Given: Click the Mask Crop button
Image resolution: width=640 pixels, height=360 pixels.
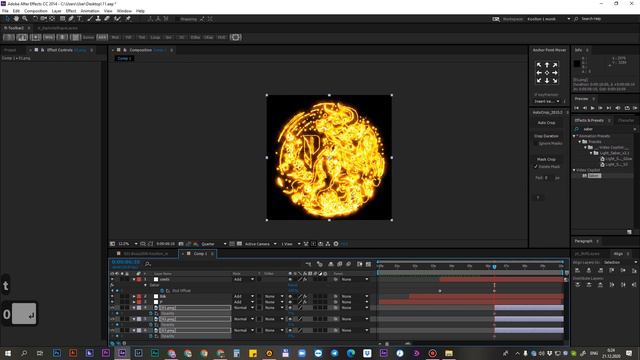Looking at the screenshot, I should coord(546,159).
